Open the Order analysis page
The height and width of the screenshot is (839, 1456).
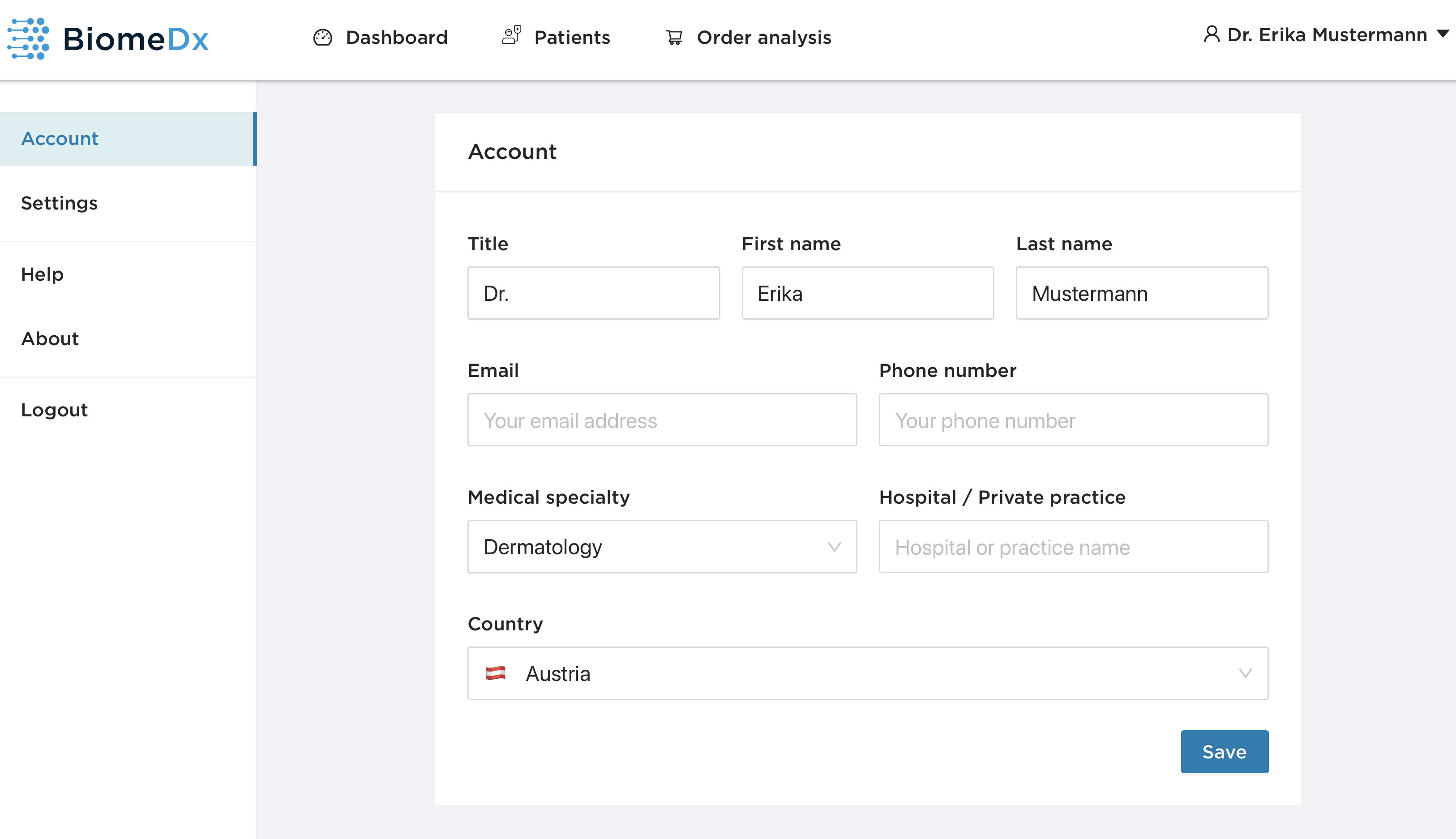pos(748,38)
